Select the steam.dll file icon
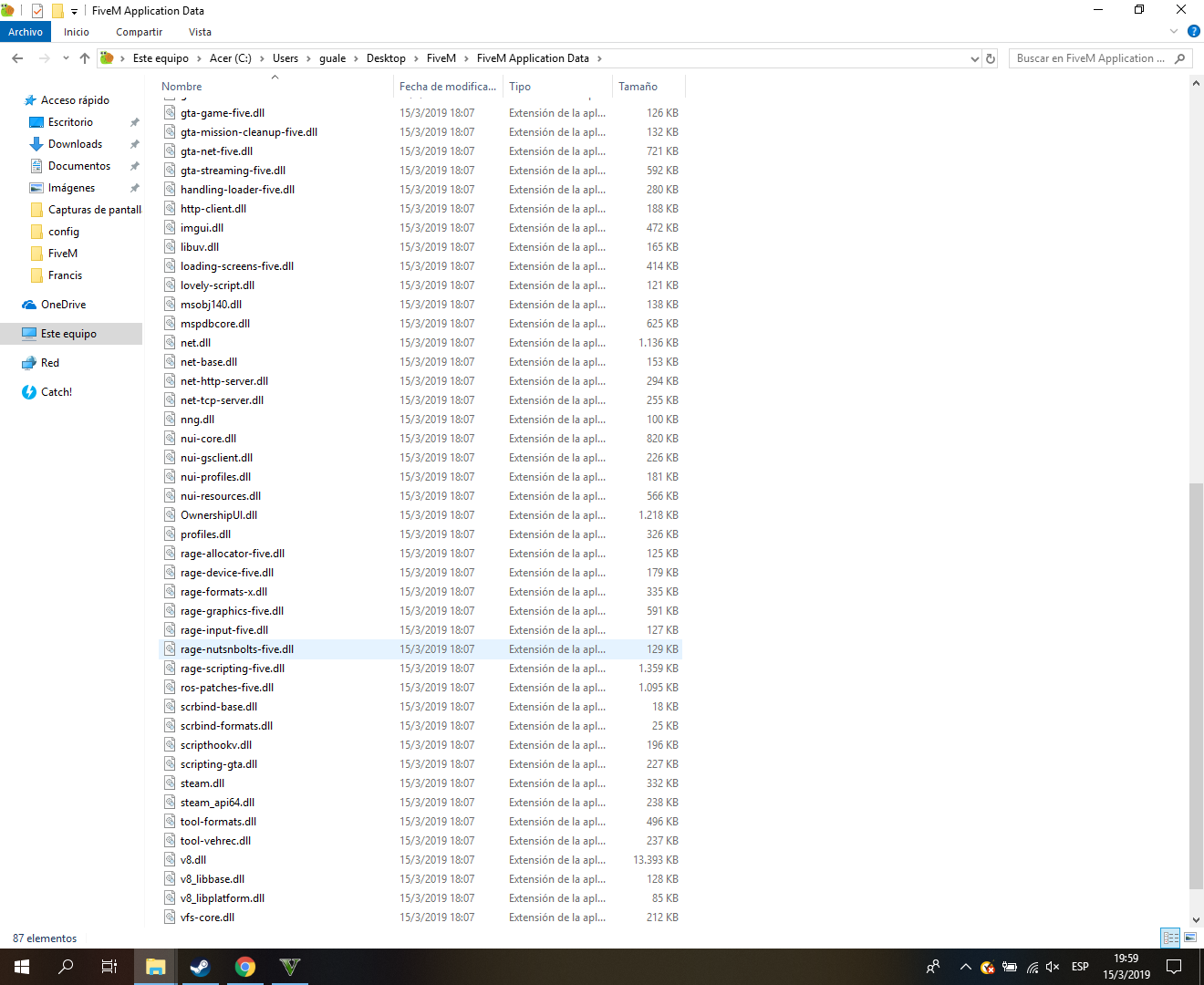 pyautogui.click(x=170, y=783)
